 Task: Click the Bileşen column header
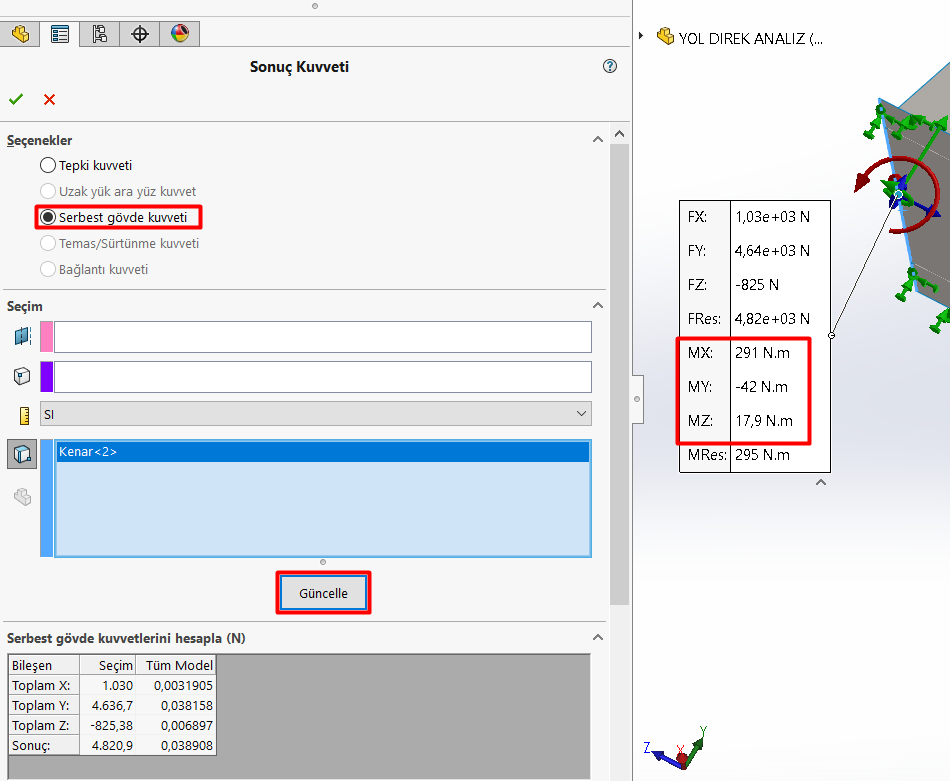pyautogui.click(x=44, y=665)
